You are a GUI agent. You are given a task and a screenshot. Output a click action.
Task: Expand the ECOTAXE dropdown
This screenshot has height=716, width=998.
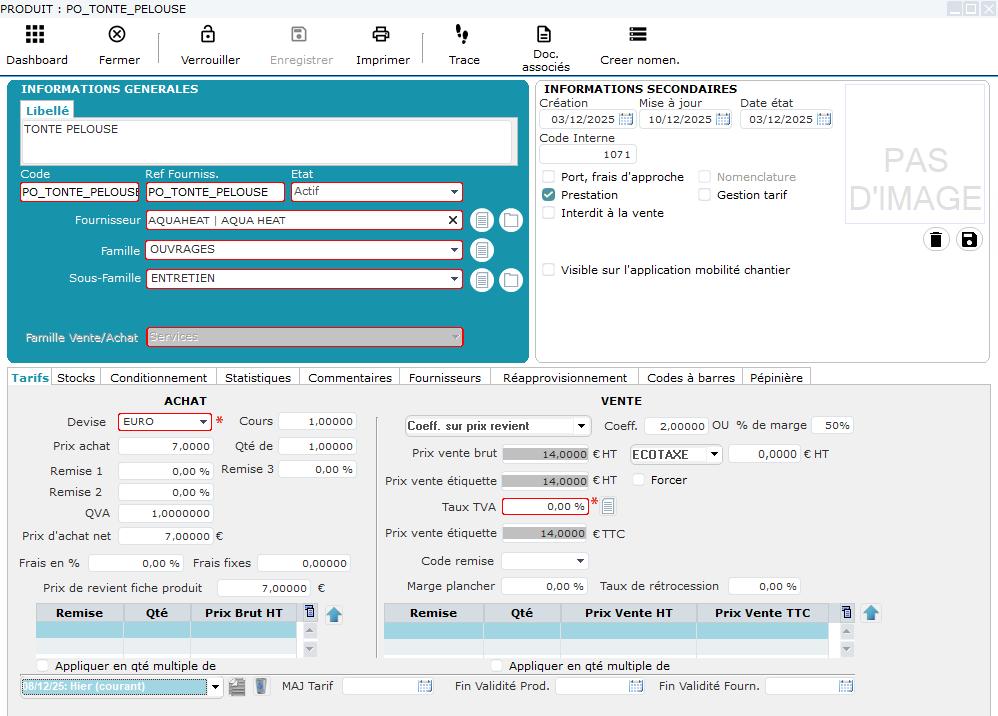[713, 454]
